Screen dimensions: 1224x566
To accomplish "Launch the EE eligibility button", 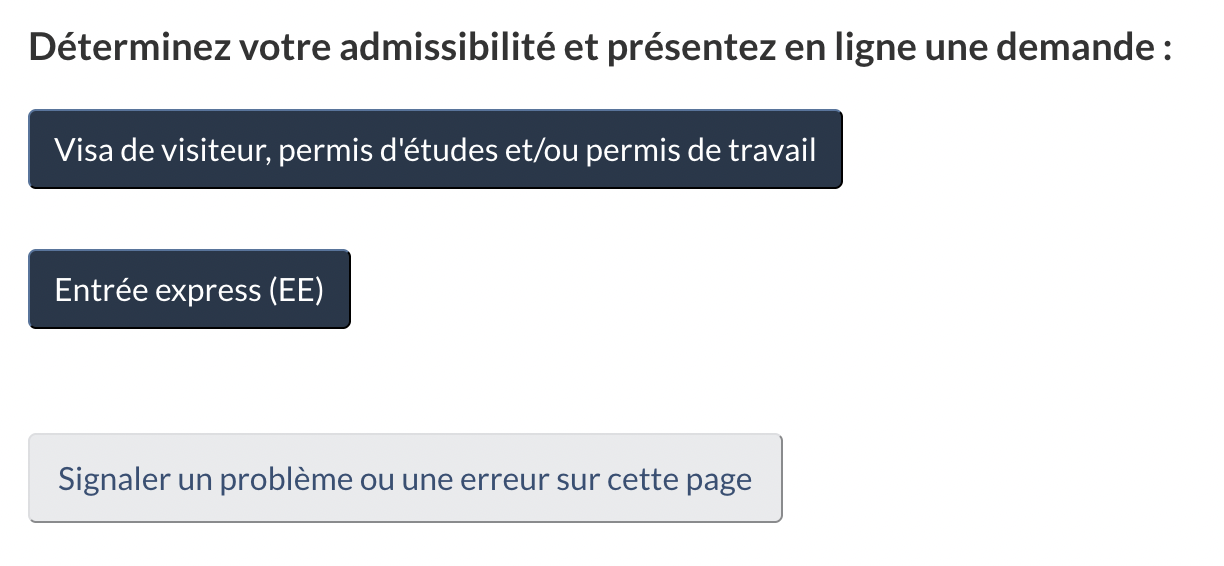I will click(x=189, y=289).
